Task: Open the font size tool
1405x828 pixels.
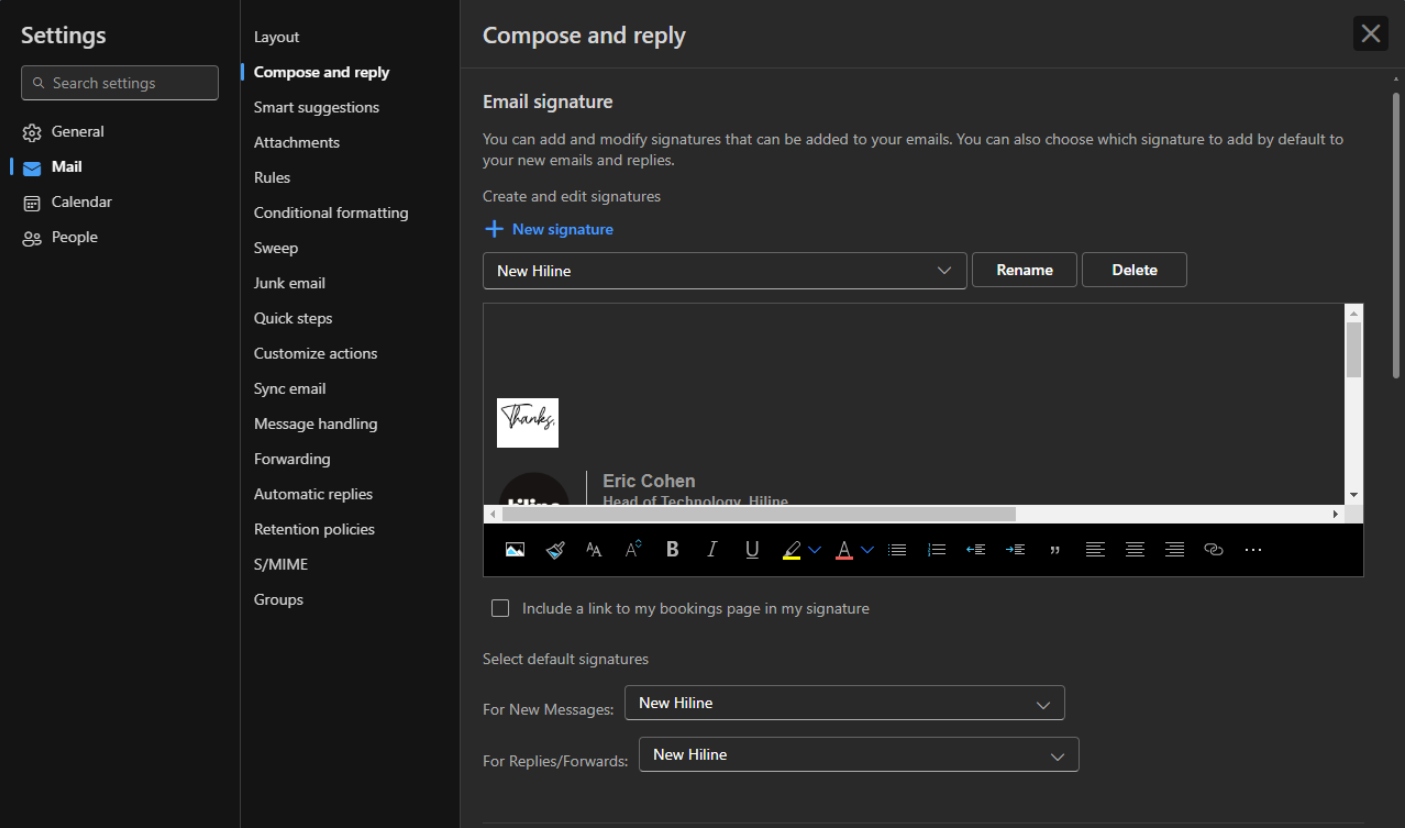Action: [594, 549]
